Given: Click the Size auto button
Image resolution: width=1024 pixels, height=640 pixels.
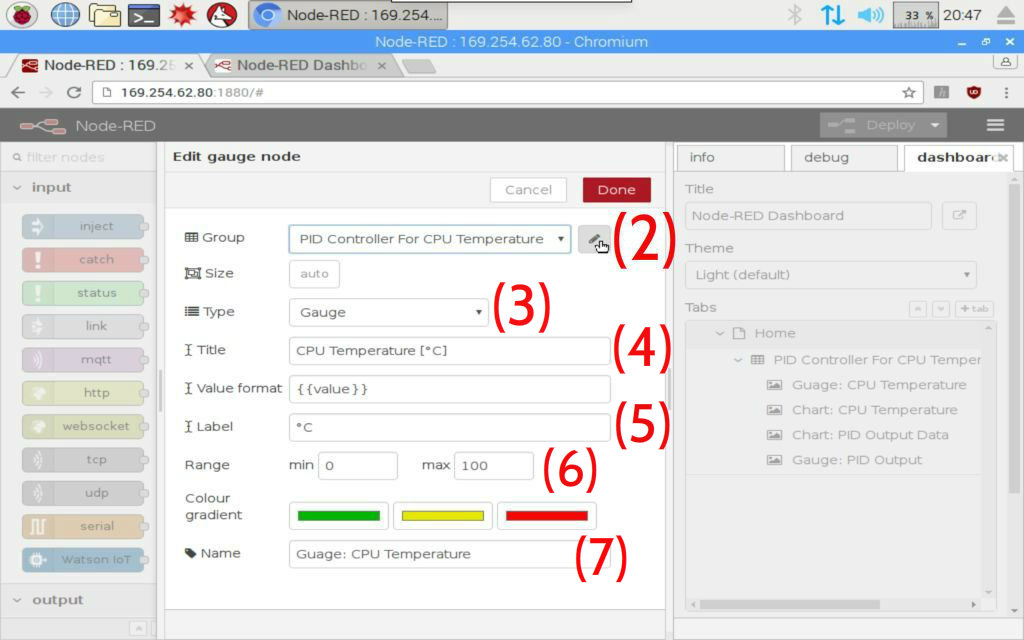Looking at the screenshot, I should (x=314, y=274).
